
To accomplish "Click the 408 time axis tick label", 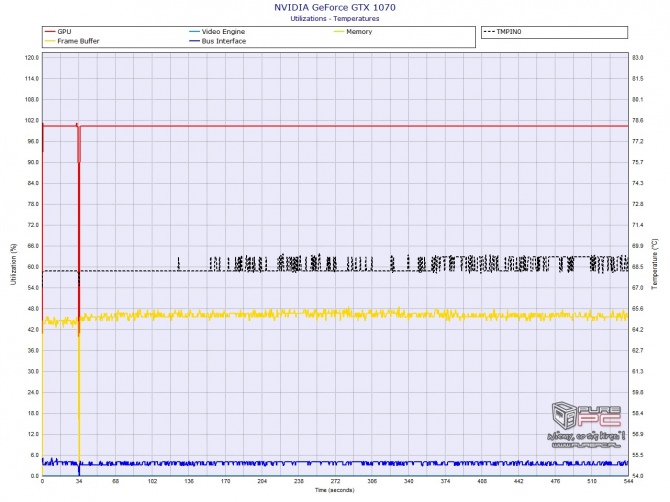I will [x=482, y=481].
